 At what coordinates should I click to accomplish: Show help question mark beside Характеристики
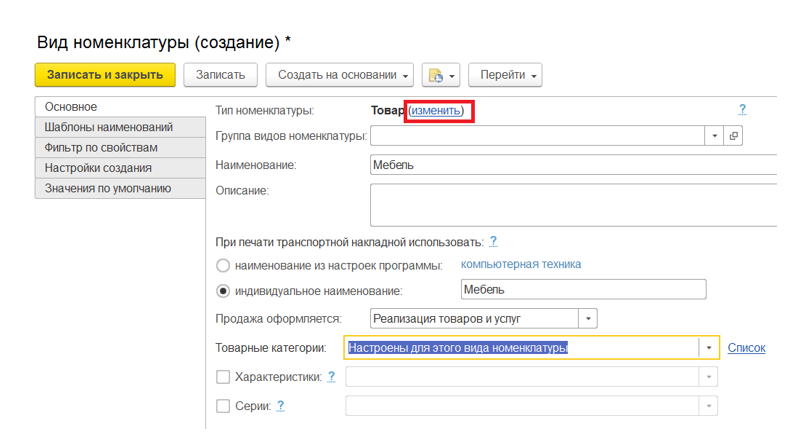331,377
